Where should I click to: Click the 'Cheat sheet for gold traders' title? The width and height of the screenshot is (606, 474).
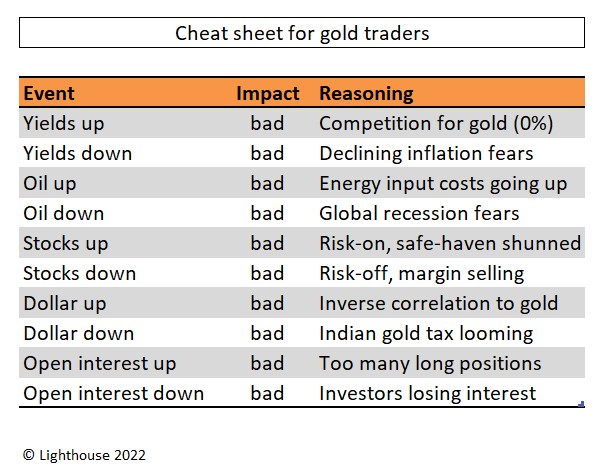click(x=302, y=33)
